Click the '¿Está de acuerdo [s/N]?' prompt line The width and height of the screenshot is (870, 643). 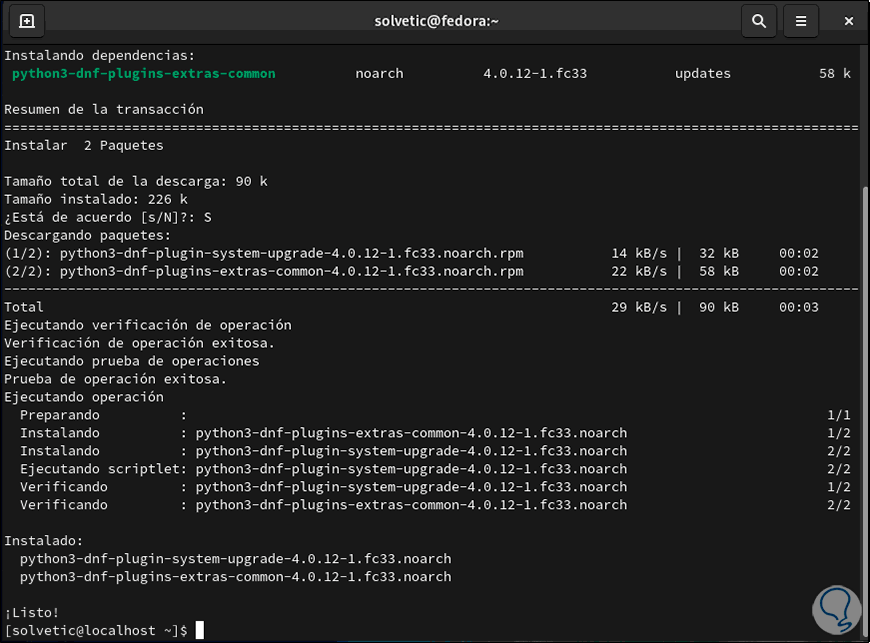click(108, 217)
